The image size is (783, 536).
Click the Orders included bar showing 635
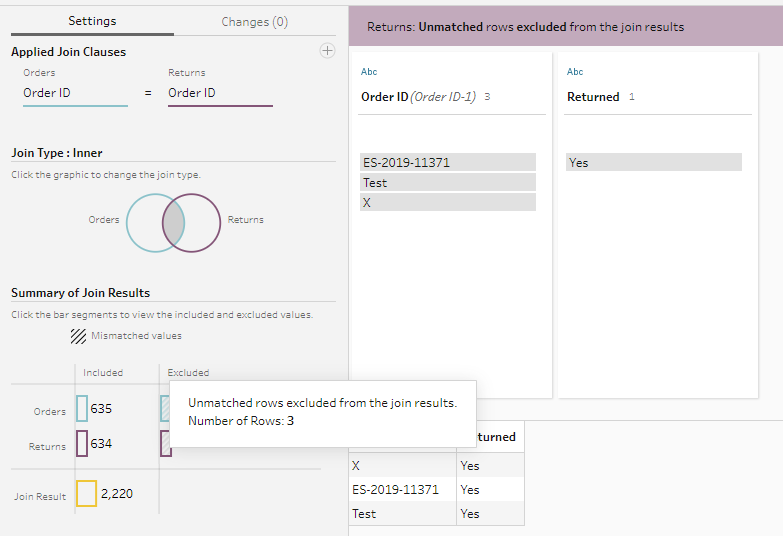pos(82,408)
